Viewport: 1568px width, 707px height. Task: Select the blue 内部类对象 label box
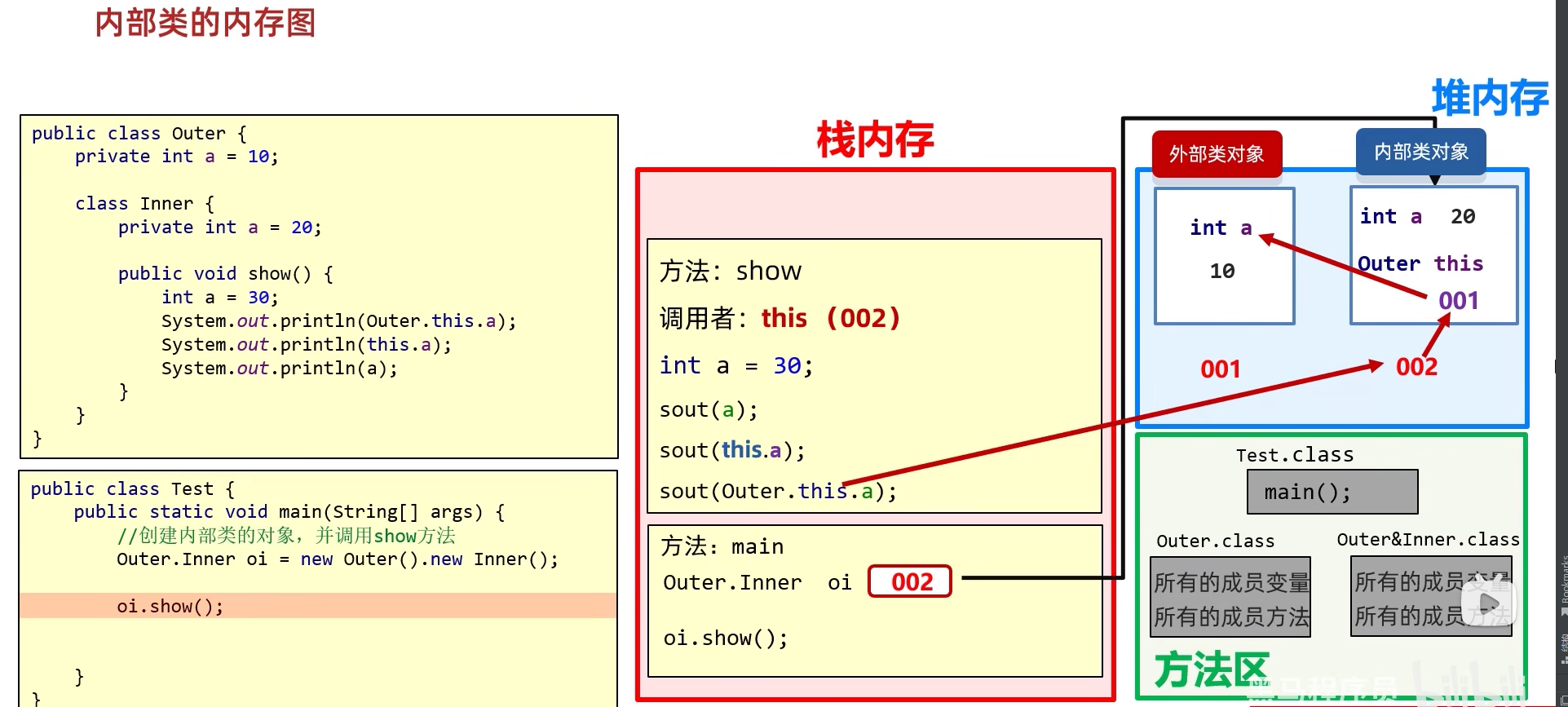point(1421,152)
